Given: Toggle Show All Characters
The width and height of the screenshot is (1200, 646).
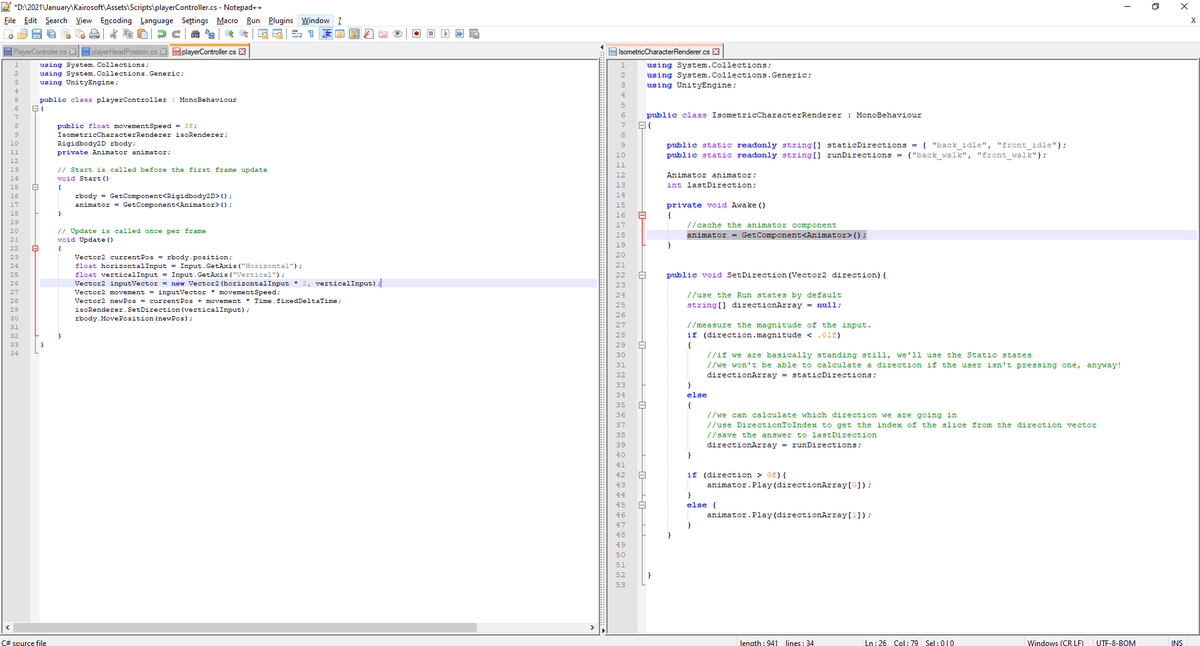Looking at the screenshot, I should click(x=310, y=33).
